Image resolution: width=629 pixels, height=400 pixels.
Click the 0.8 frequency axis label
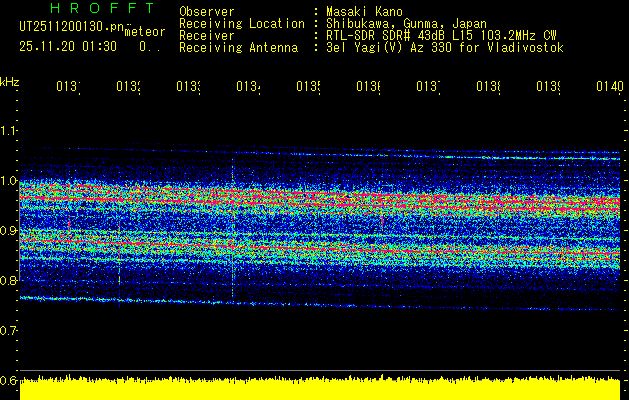pyautogui.click(x=9, y=280)
